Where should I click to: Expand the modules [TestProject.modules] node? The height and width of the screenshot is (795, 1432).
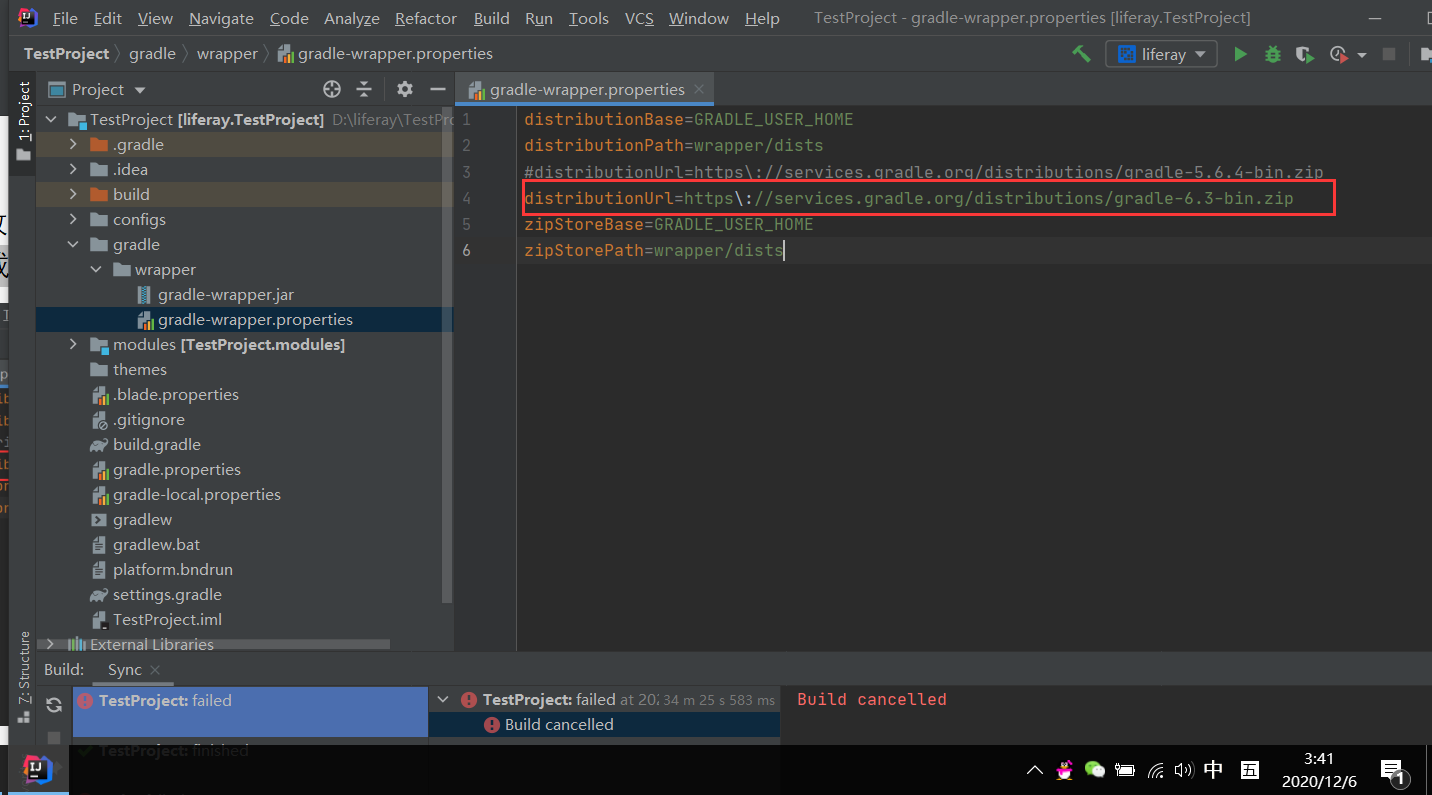click(x=72, y=344)
